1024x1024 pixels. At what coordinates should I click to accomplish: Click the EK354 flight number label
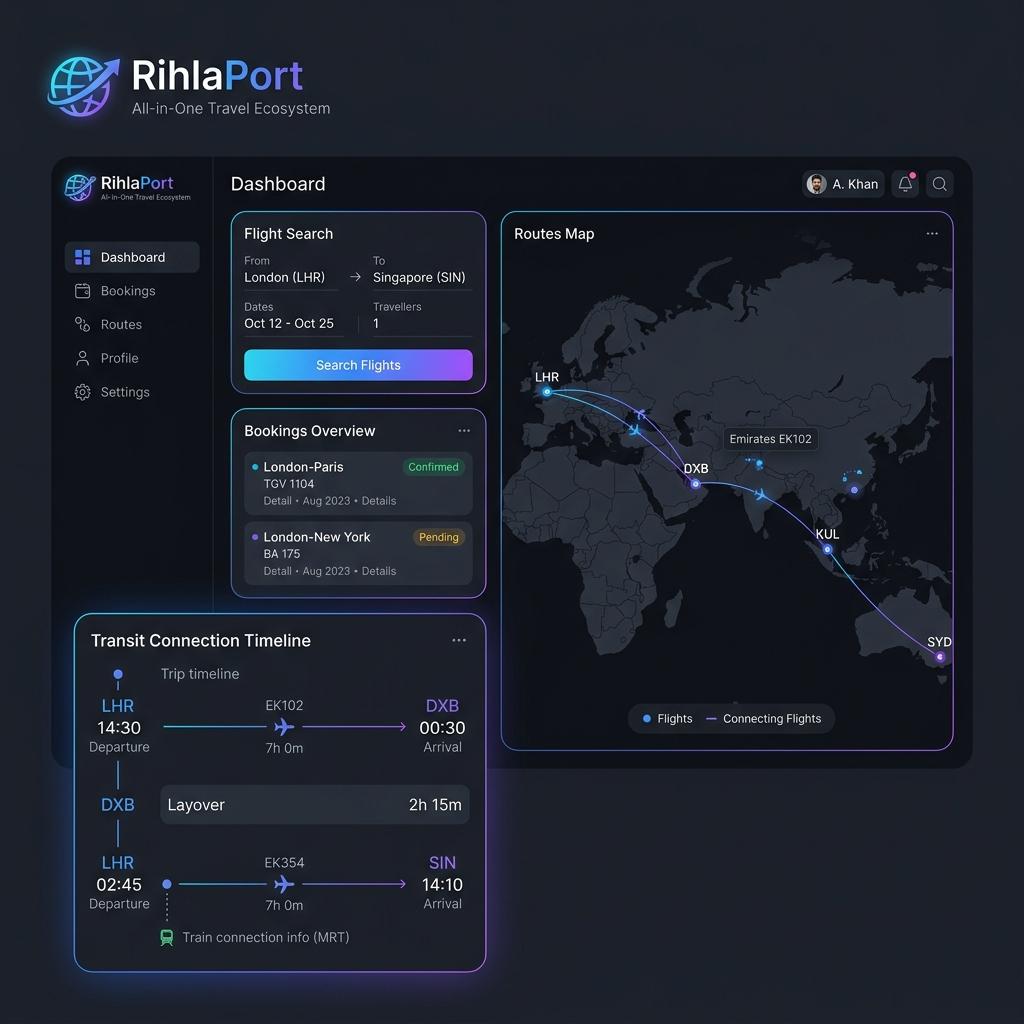point(284,863)
